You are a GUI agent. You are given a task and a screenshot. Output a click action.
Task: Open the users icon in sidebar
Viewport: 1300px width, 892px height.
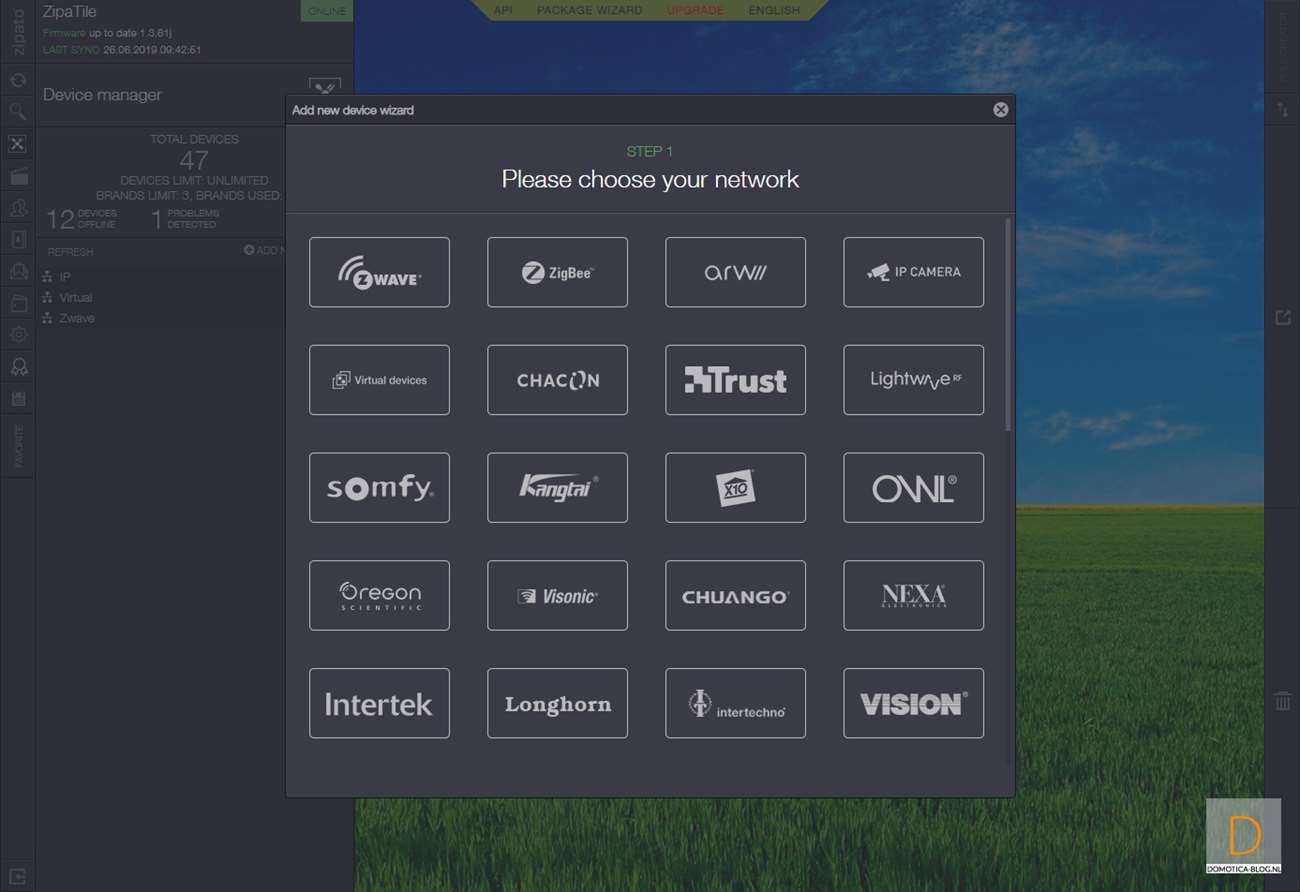17,208
